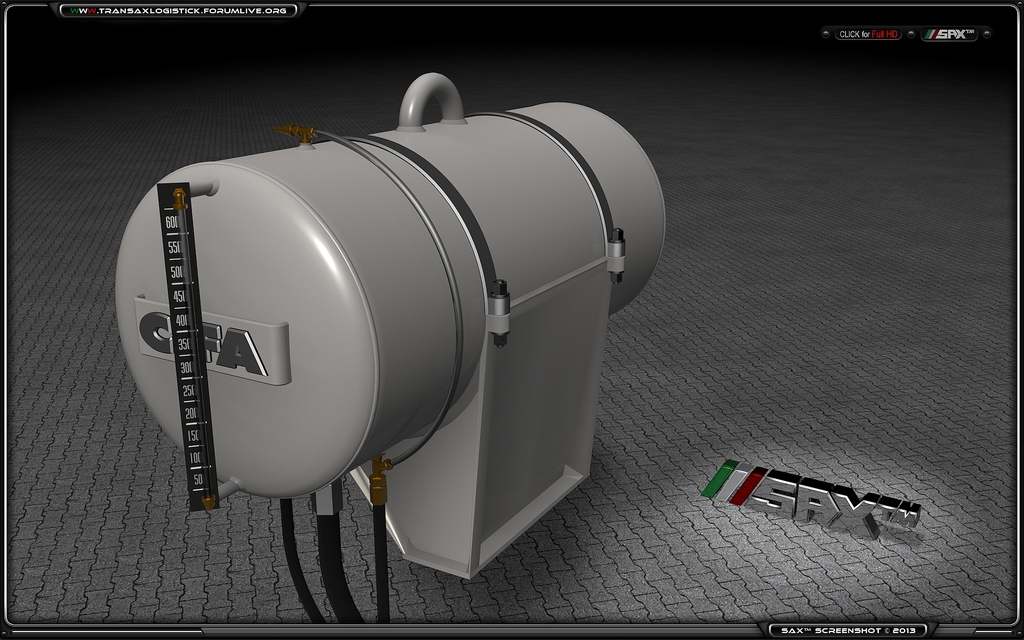Open the transaxlogistick.forumlive.org link
This screenshot has height=640, width=1024.
[x=178, y=10]
